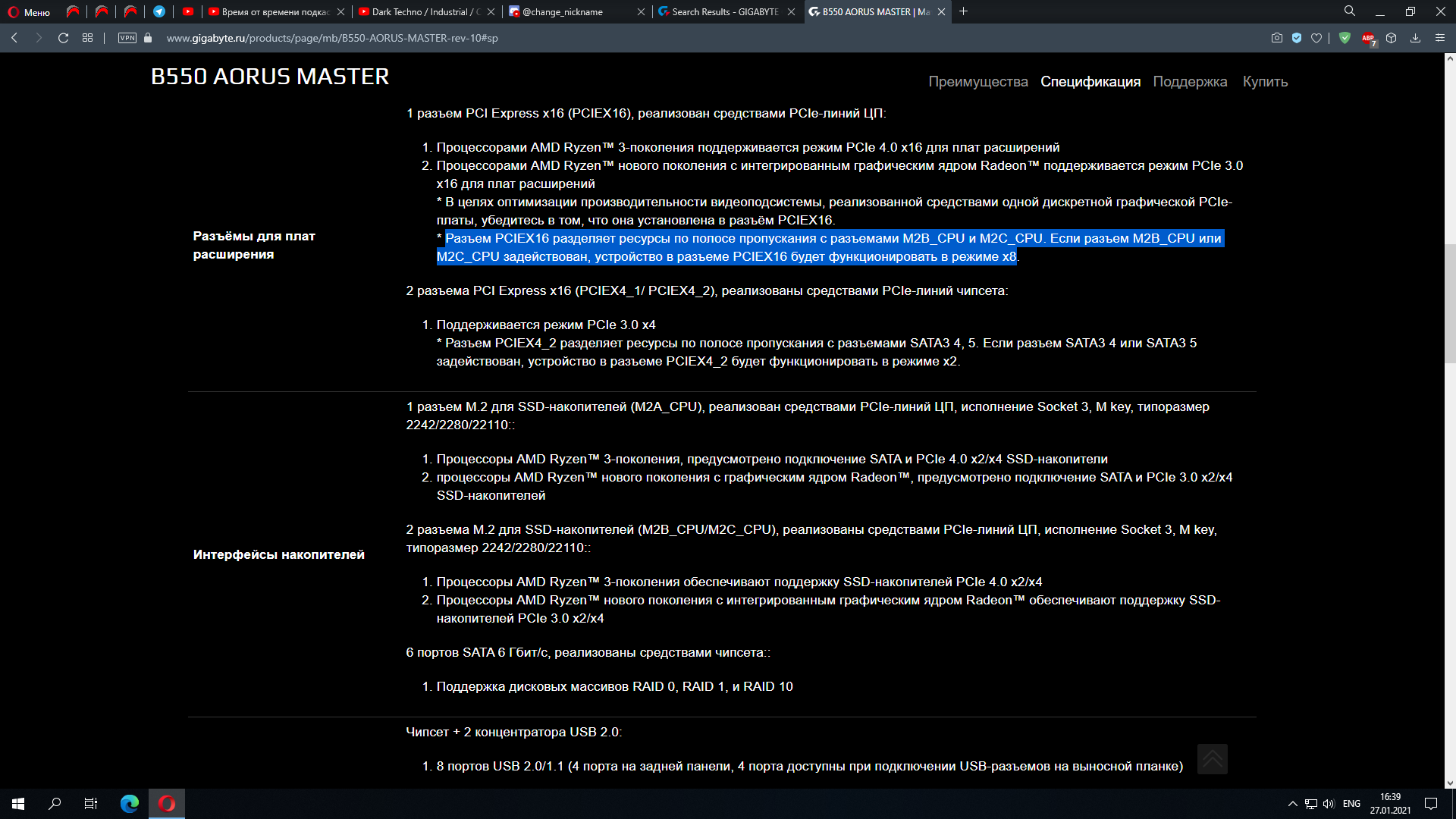The width and height of the screenshot is (1456, 819).
Task: Click the green AdGuard shield icon
Action: pyautogui.click(x=1345, y=38)
